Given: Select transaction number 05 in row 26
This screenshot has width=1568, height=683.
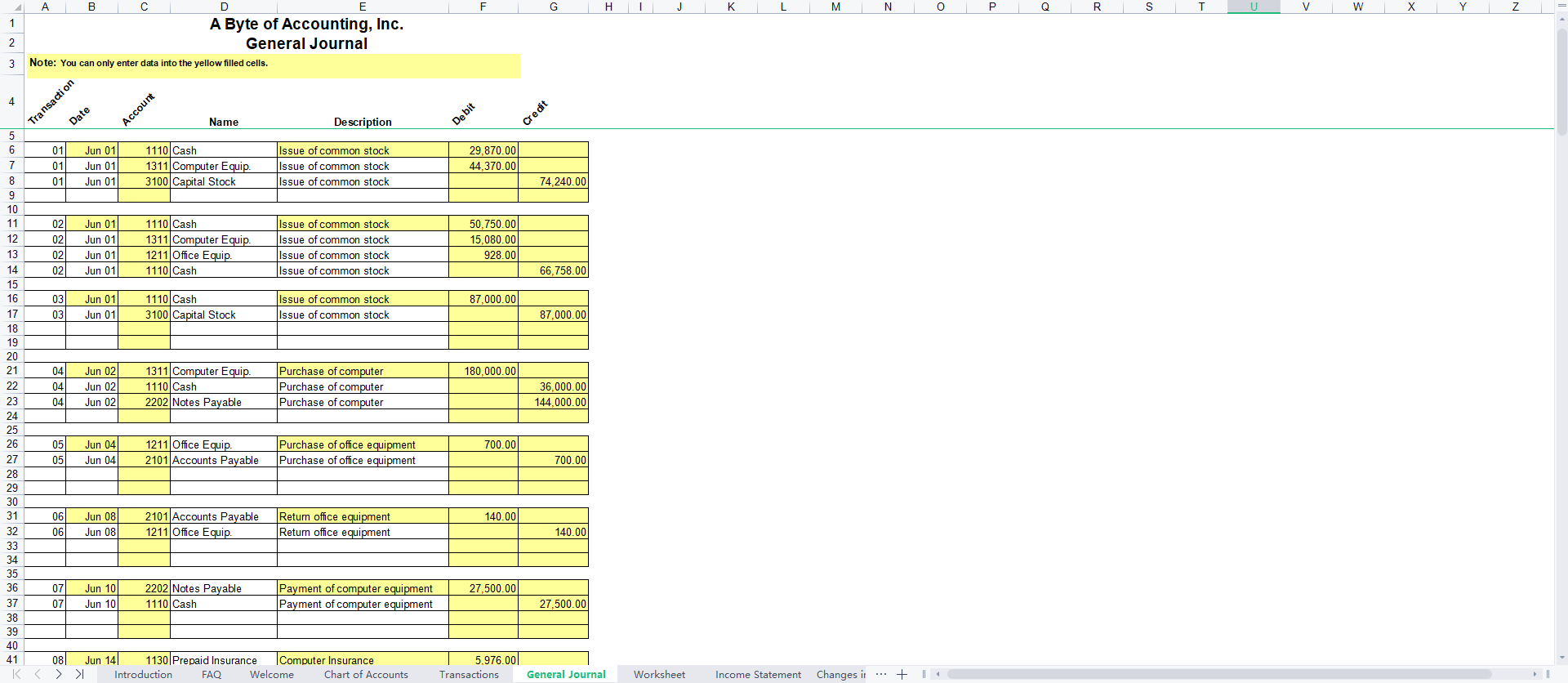Looking at the screenshot, I should [45, 444].
